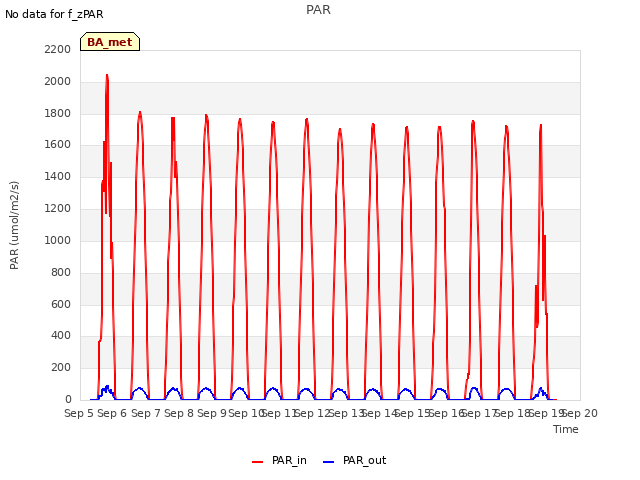Viewport: 640px width, 480px height.
Task: Click the 1600 y-axis tick label
Action: pyautogui.click(x=58, y=144)
